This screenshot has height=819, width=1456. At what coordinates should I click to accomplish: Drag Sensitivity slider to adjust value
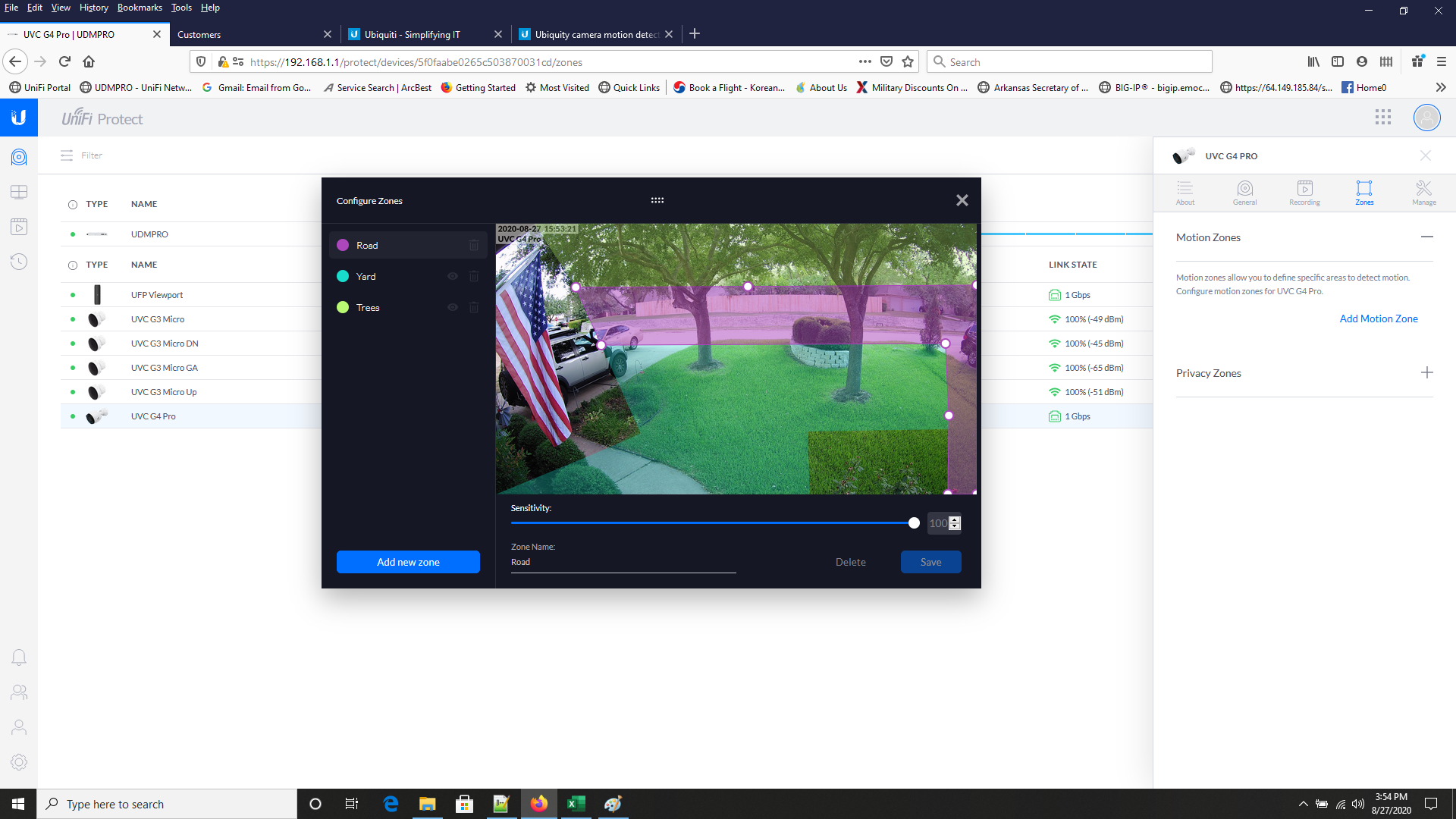914,523
